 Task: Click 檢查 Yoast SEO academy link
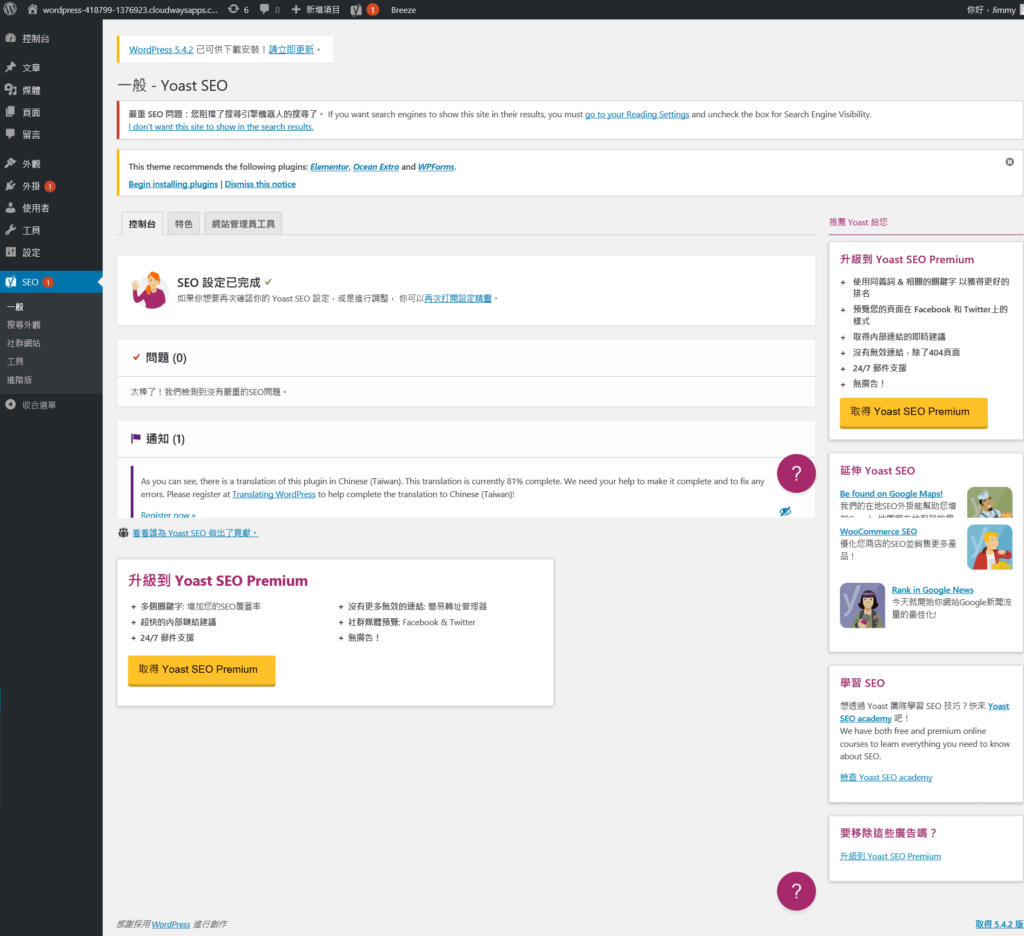coord(886,777)
